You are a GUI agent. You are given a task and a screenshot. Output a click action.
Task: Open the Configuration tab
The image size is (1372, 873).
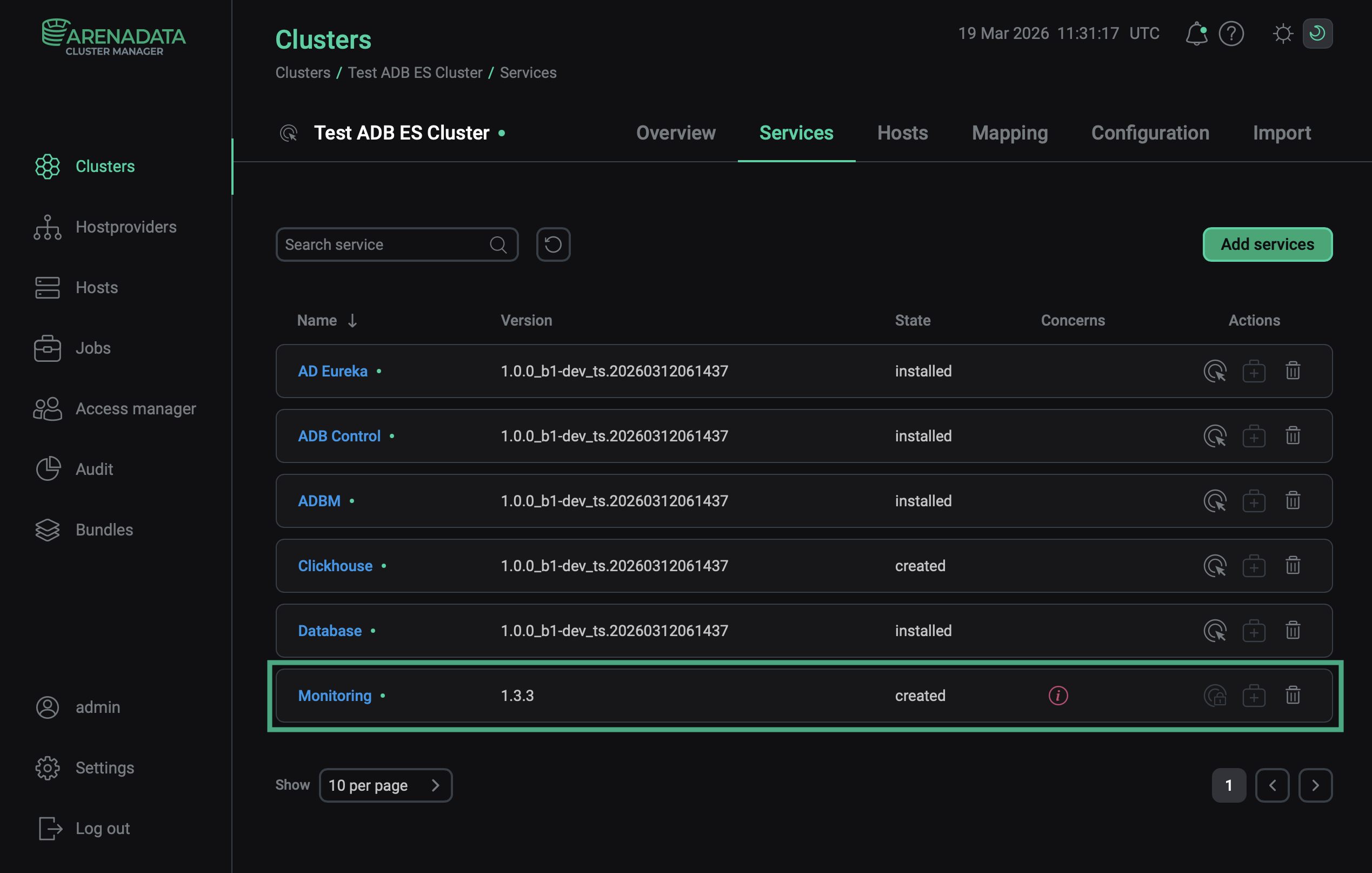(1150, 133)
